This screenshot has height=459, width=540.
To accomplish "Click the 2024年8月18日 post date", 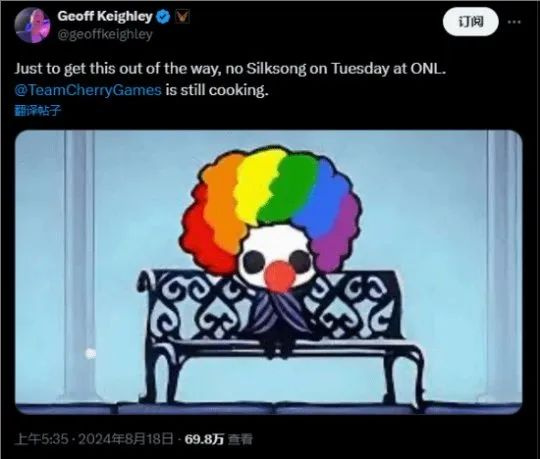I will point(126,439).
